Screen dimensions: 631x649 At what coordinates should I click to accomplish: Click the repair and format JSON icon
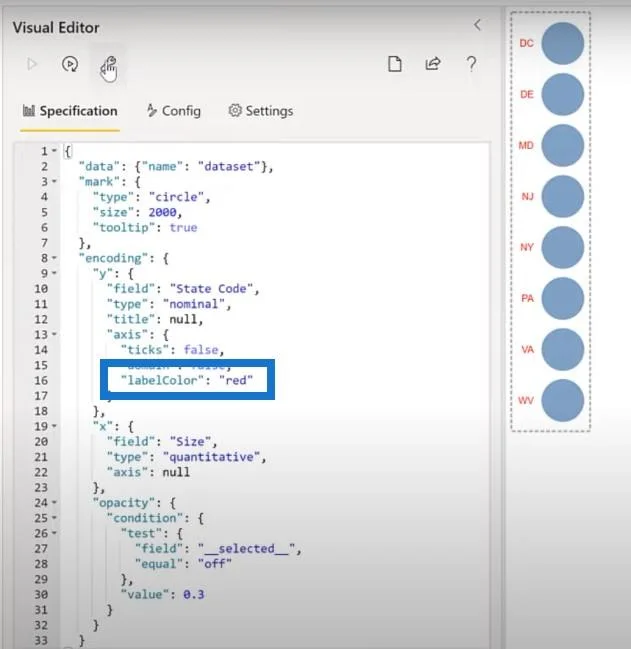108,65
